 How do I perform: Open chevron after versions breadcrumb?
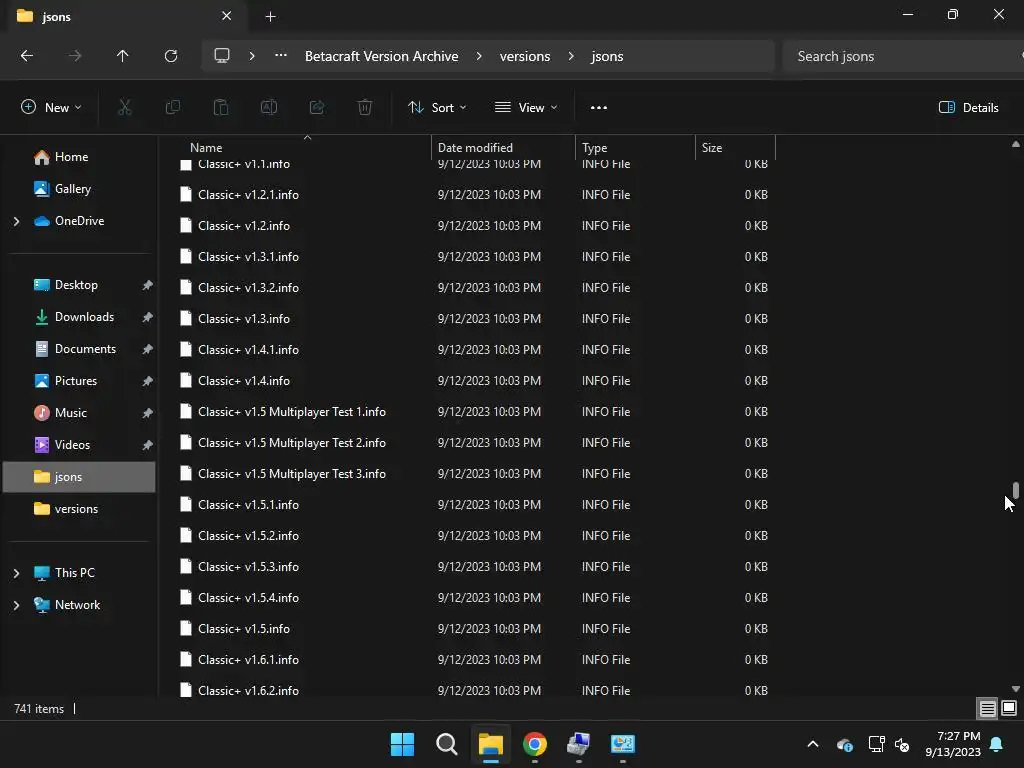[571, 56]
